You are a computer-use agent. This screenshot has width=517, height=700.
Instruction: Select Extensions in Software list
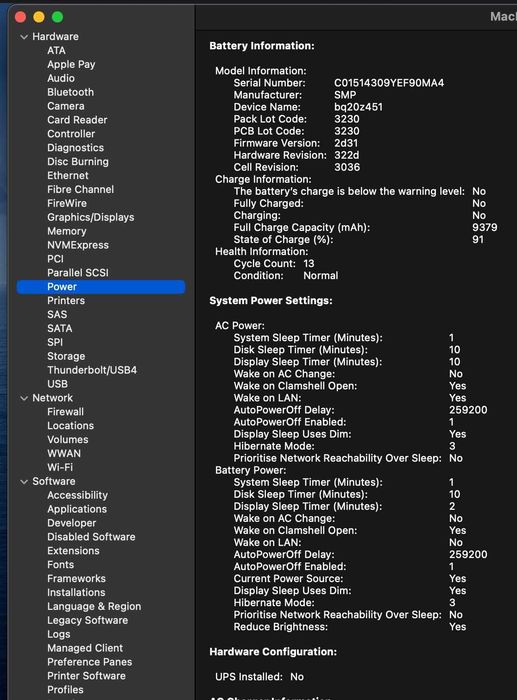point(73,551)
